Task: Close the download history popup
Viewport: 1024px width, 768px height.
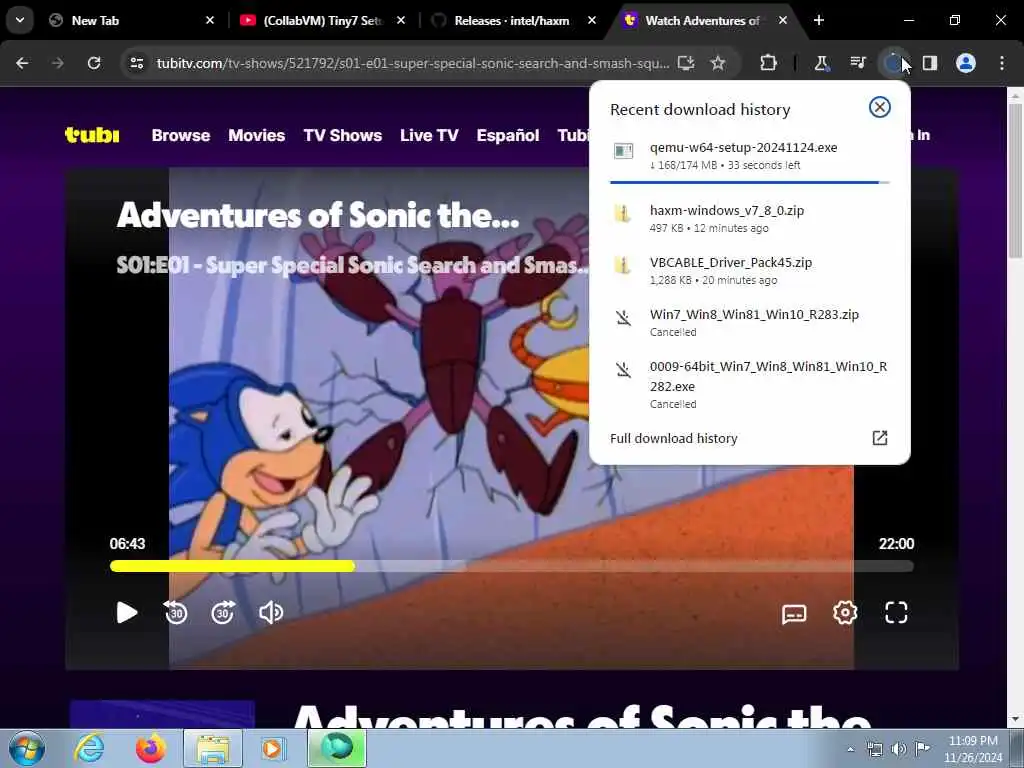Action: tap(880, 107)
